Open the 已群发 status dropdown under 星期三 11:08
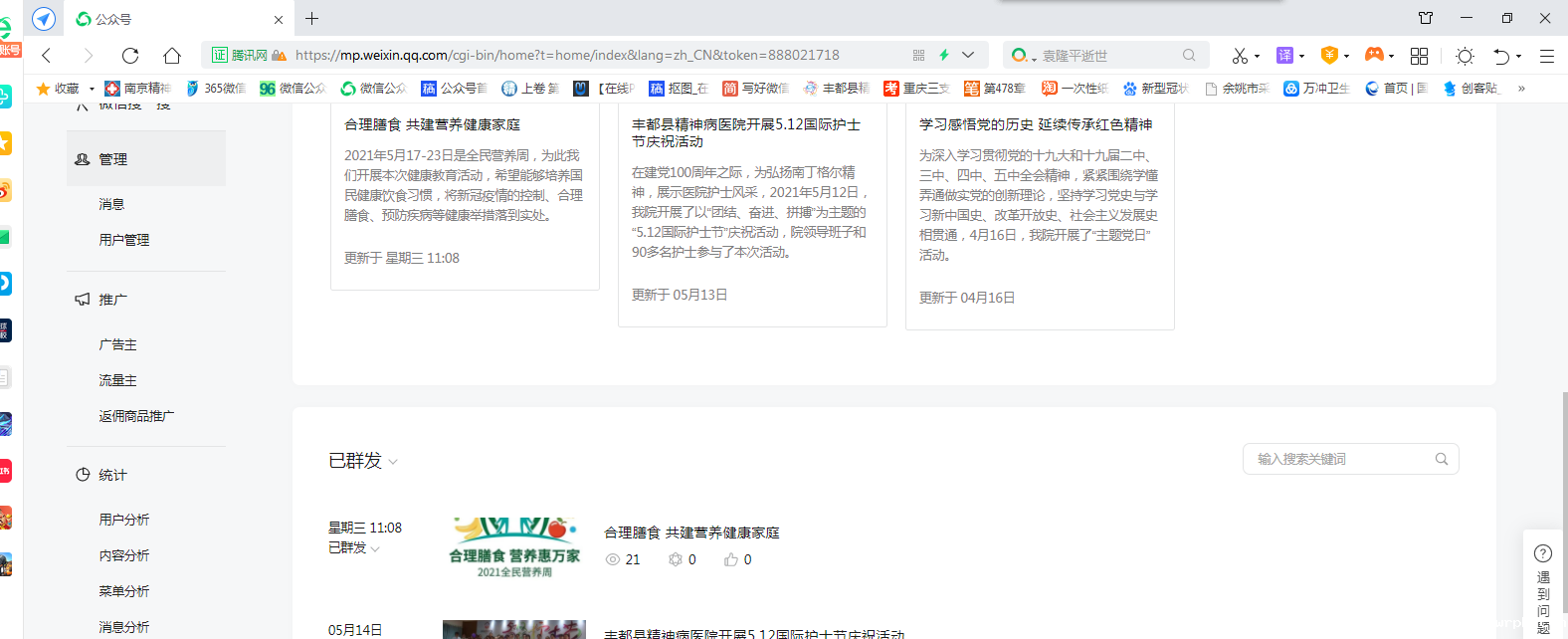This screenshot has height=639, width=1568. (354, 548)
